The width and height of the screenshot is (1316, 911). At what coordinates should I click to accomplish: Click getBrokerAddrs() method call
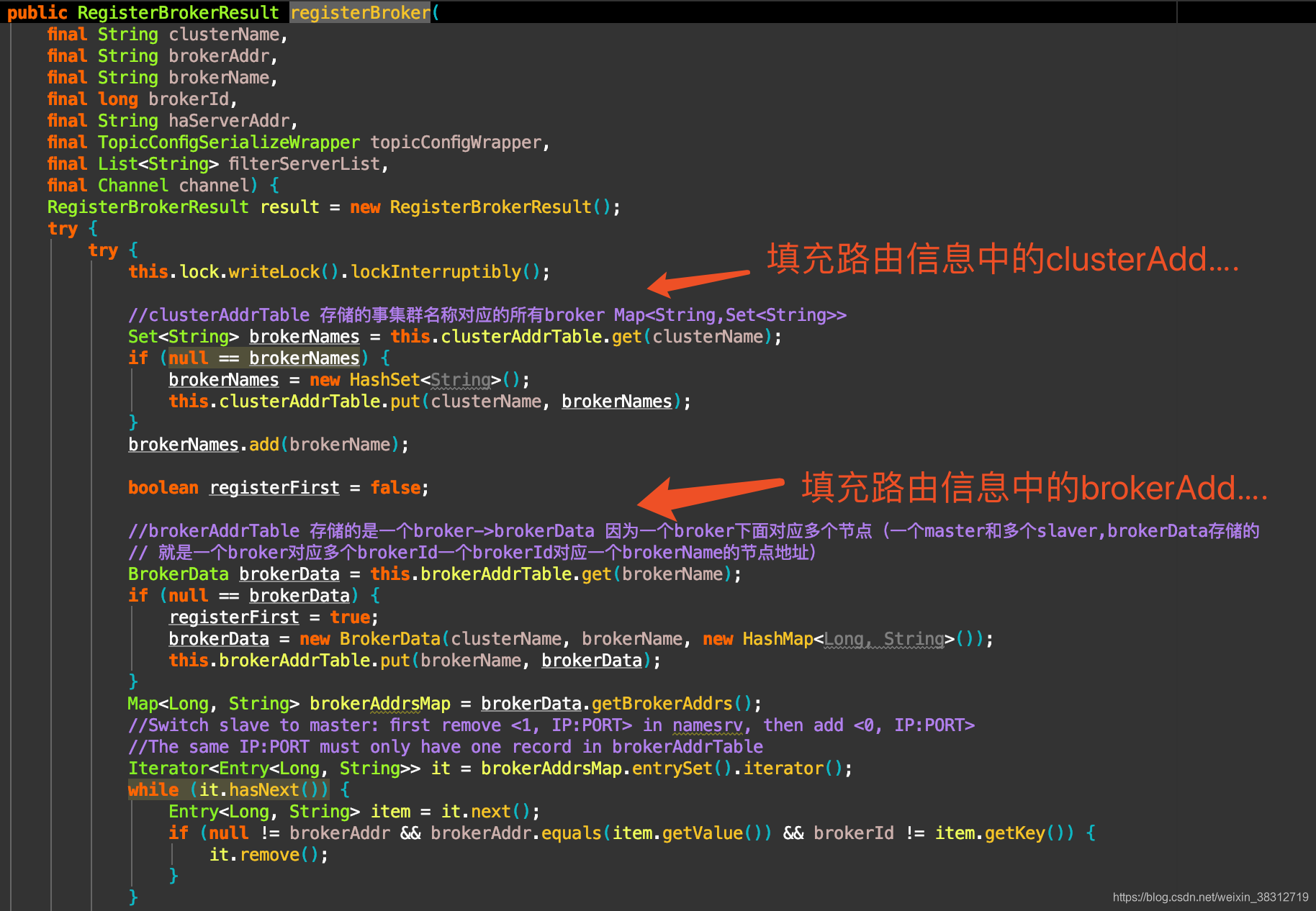click(672, 703)
